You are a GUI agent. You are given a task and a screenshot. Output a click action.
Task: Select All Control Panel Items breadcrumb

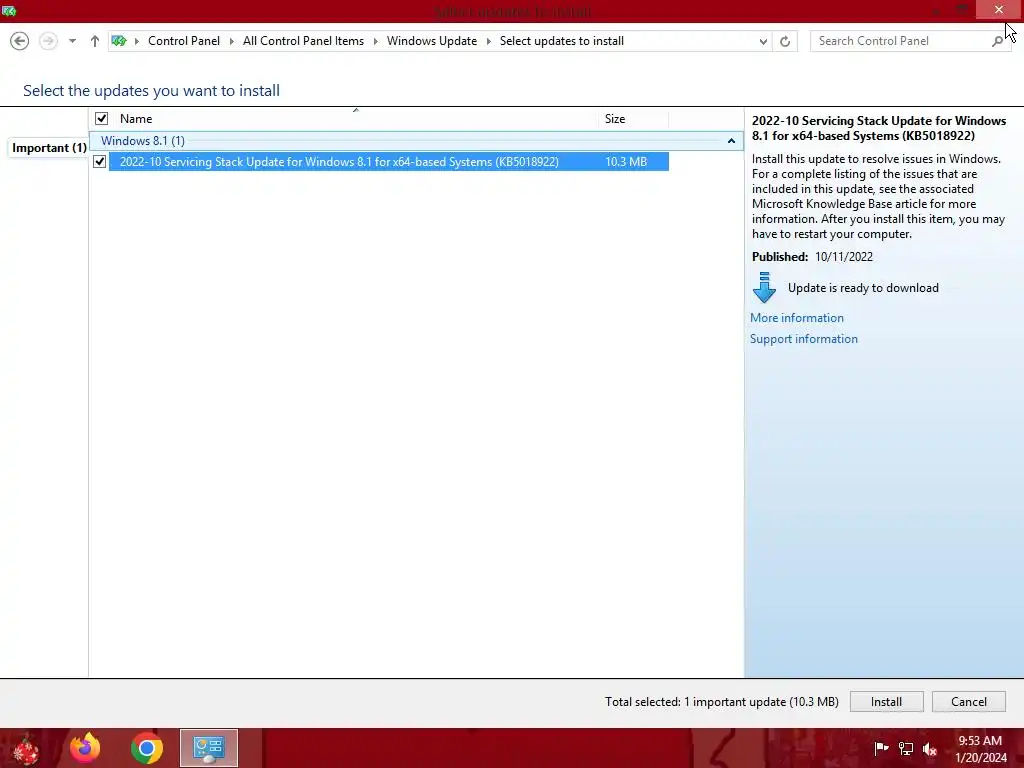point(303,41)
